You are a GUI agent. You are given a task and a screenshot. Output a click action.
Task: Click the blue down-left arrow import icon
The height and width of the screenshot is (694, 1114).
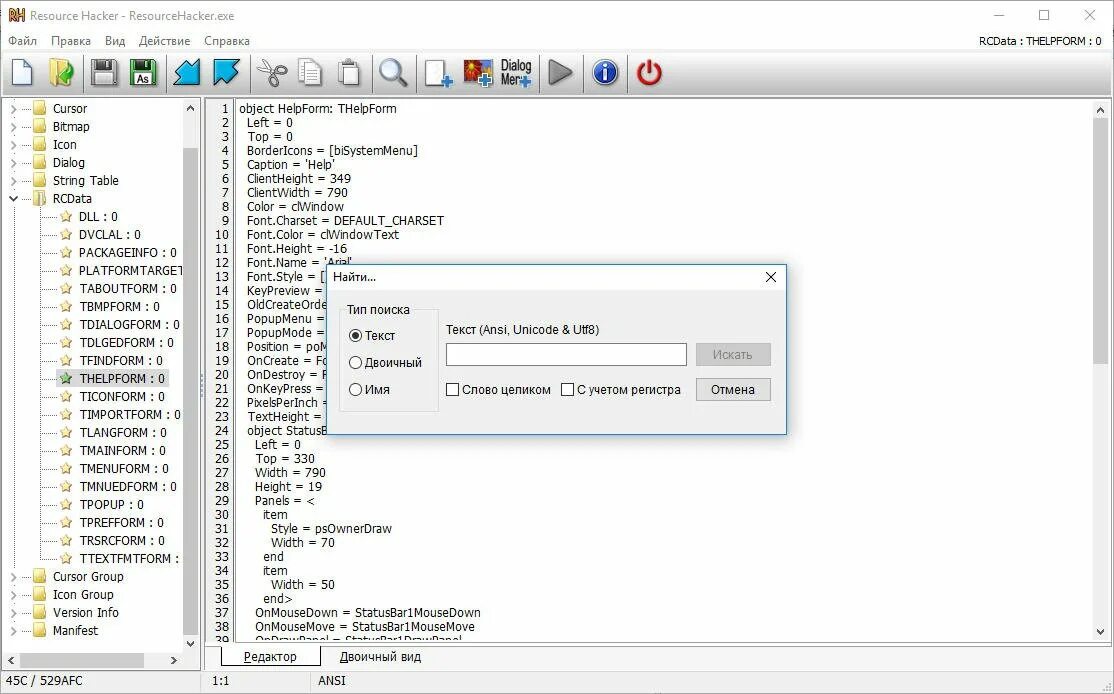187,72
